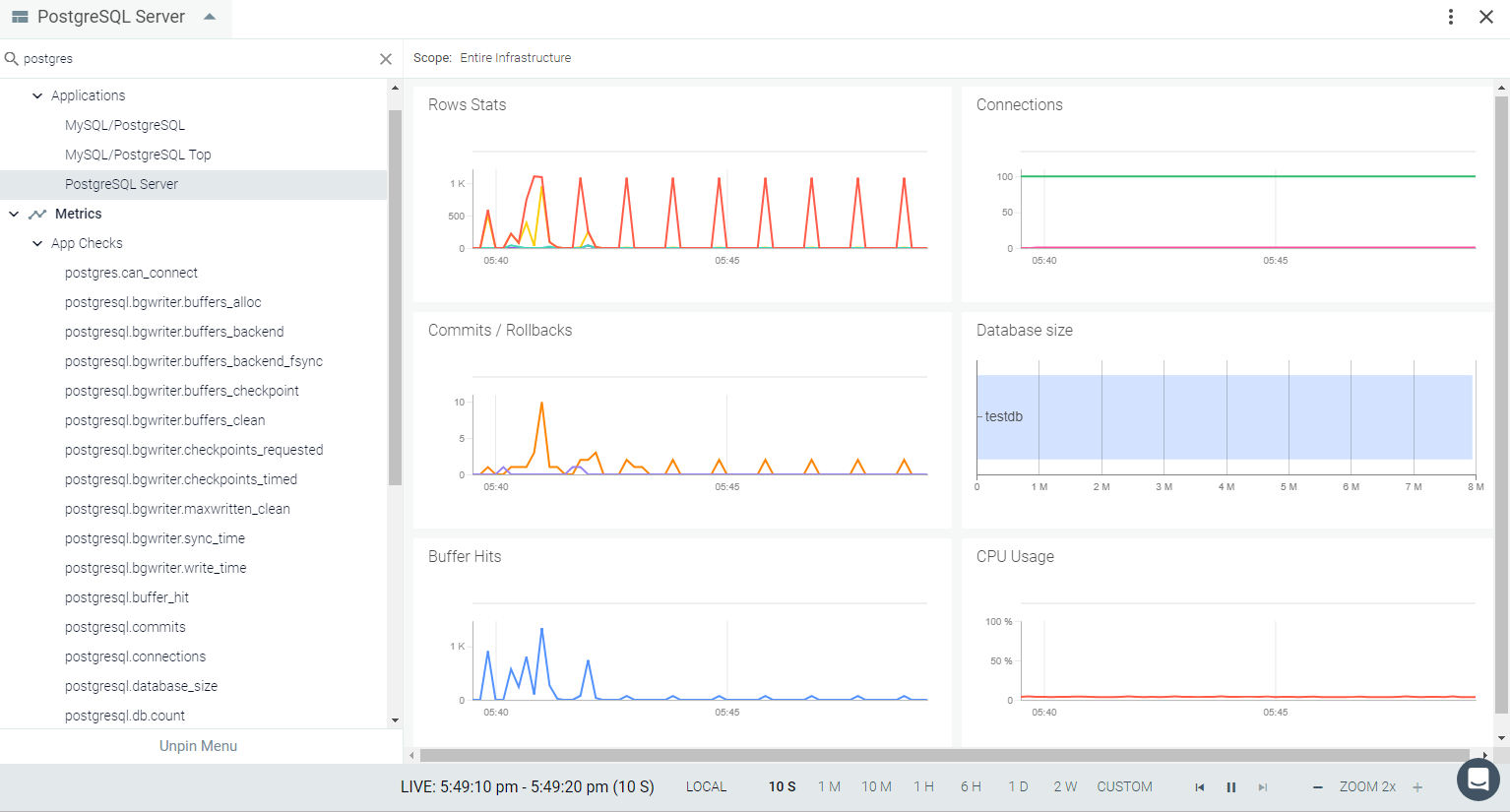
Task: Switch to the 1 H interval
Action: 923,787
